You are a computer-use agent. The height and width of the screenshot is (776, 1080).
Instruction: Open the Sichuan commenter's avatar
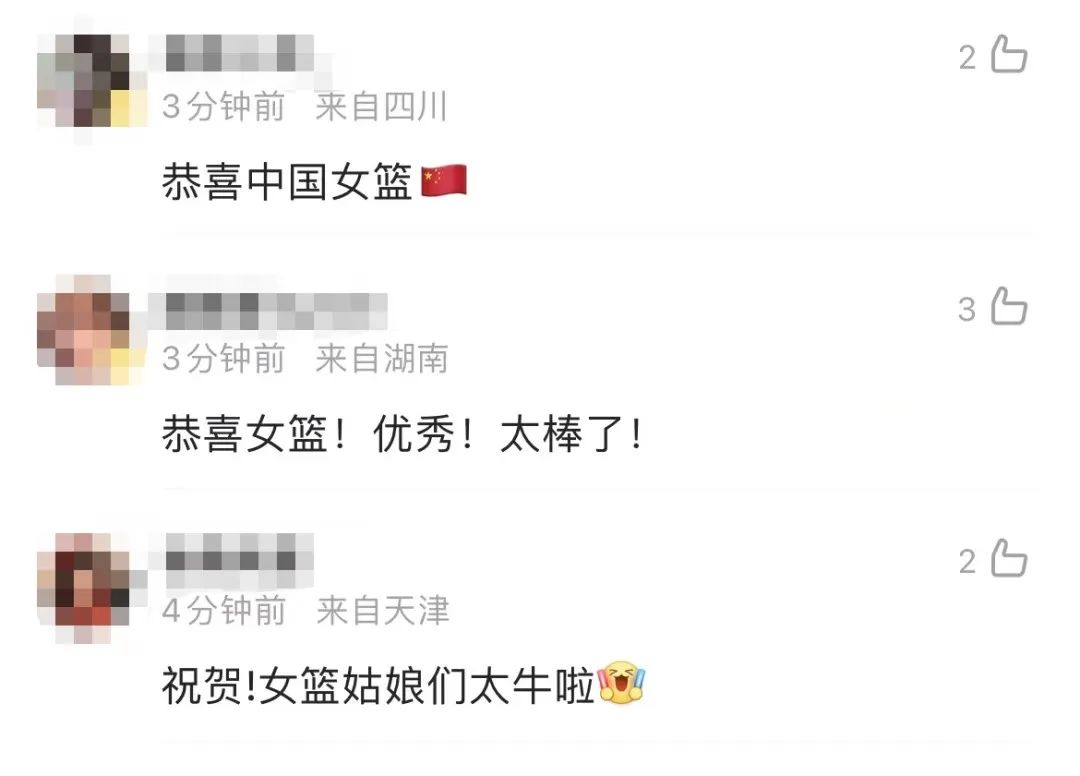[92, 81]
